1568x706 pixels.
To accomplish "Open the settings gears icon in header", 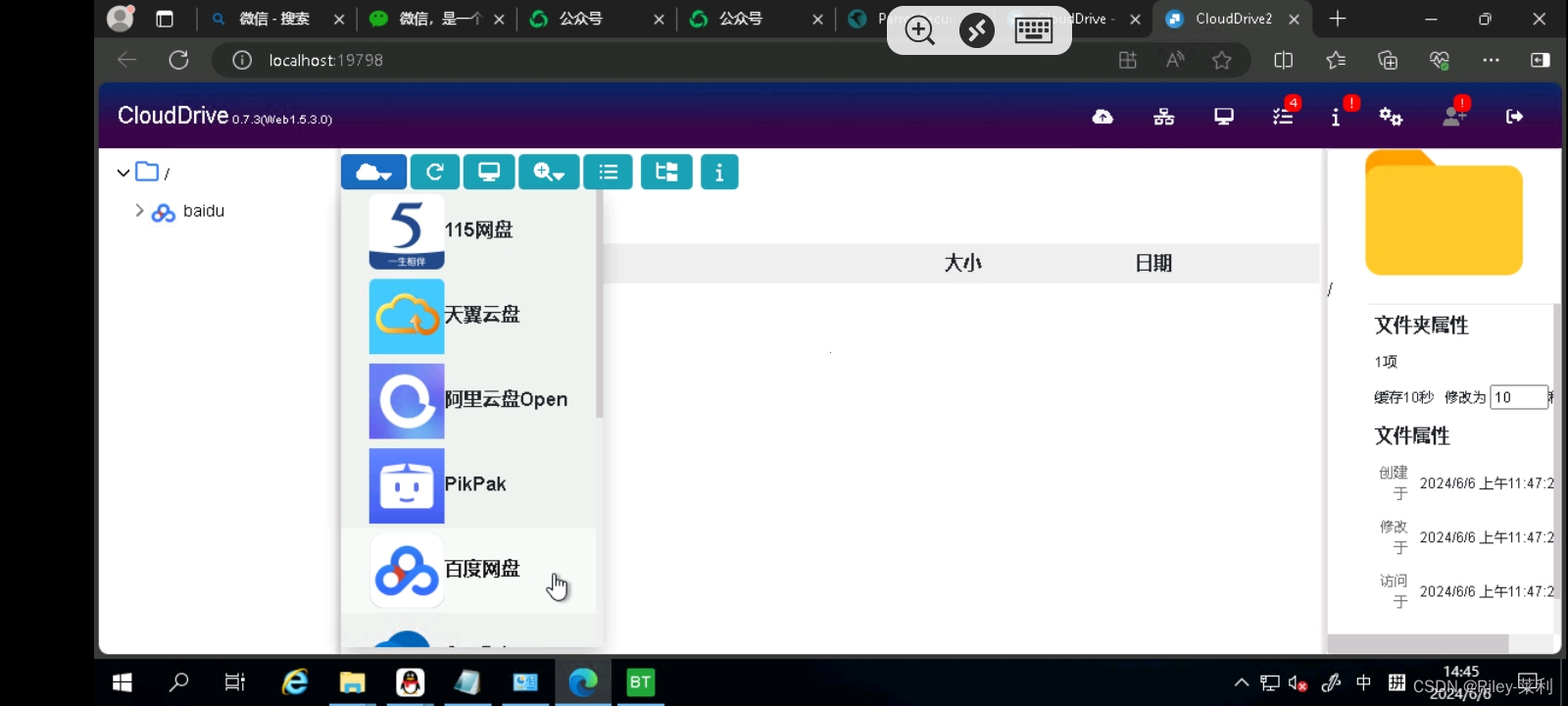I will tap(1391, 117).
